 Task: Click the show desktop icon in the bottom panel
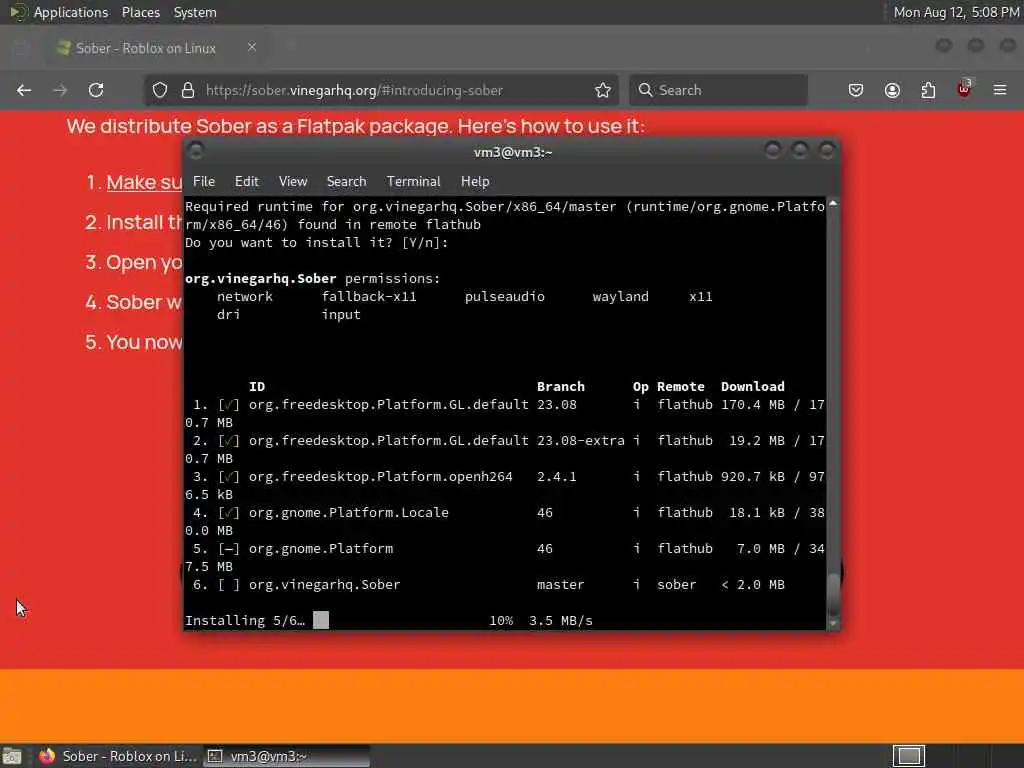(12, 756)
